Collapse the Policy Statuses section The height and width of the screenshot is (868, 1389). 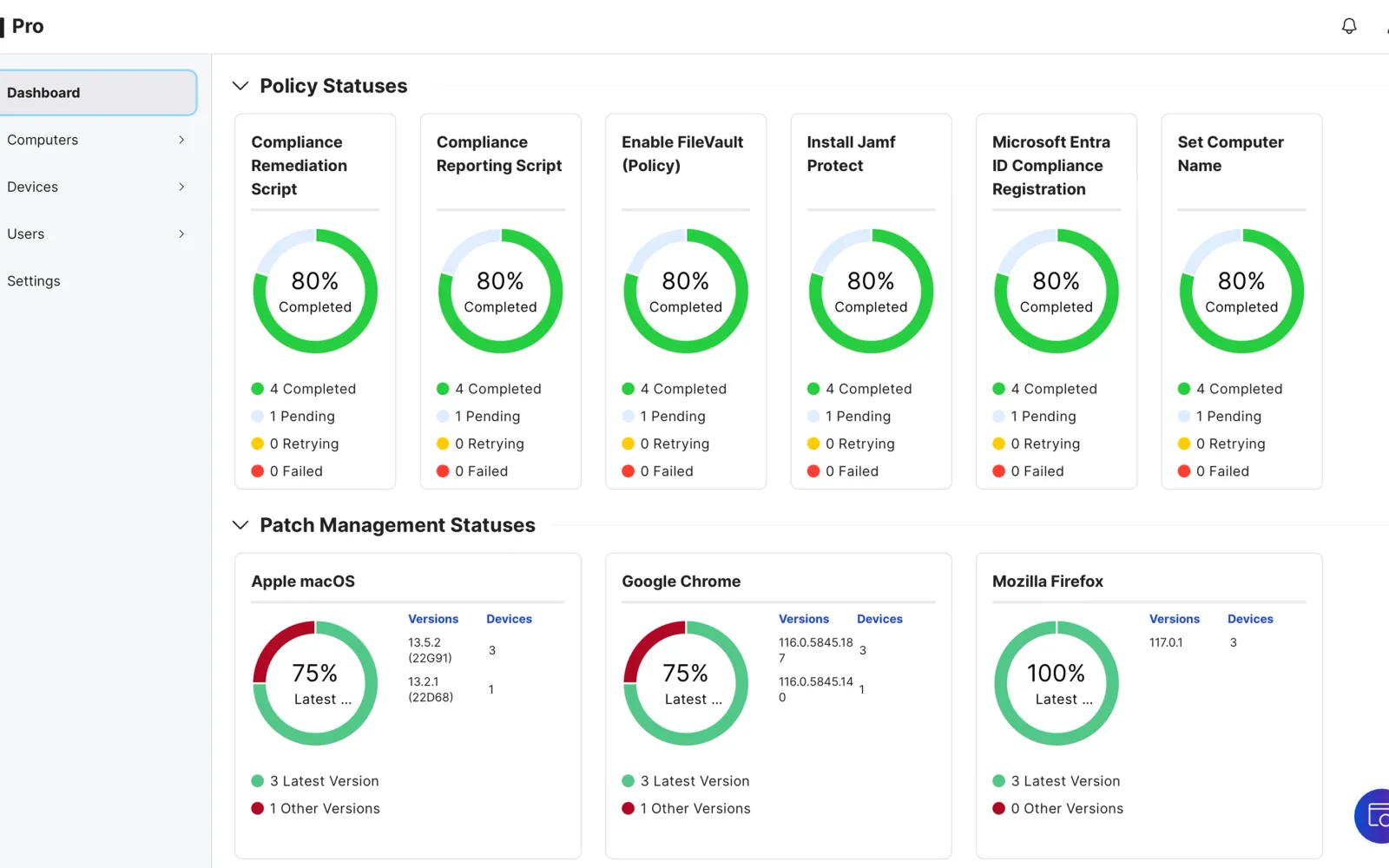tap(240, 86)
